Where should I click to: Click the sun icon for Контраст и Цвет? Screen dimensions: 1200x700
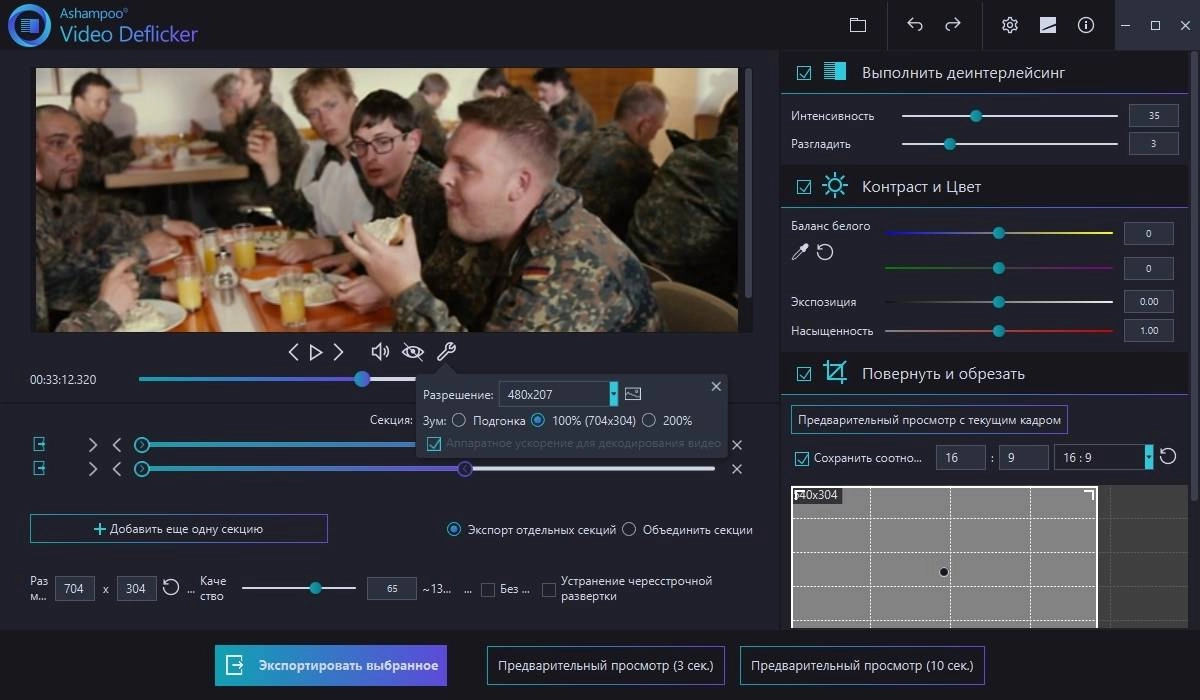pyautogui.click(x=835, y=186)
